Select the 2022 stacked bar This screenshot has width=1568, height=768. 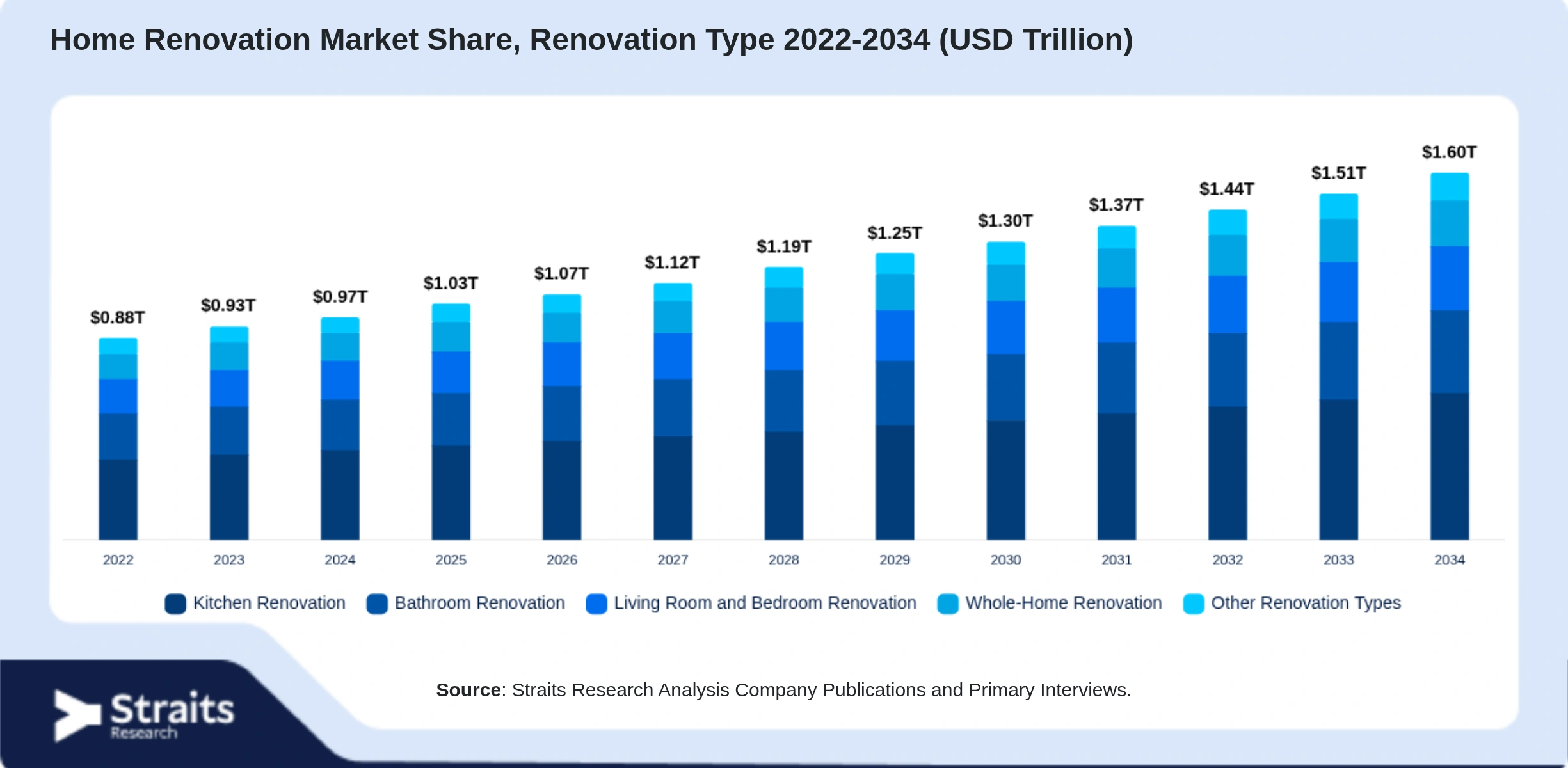click(x=118, y=439)
